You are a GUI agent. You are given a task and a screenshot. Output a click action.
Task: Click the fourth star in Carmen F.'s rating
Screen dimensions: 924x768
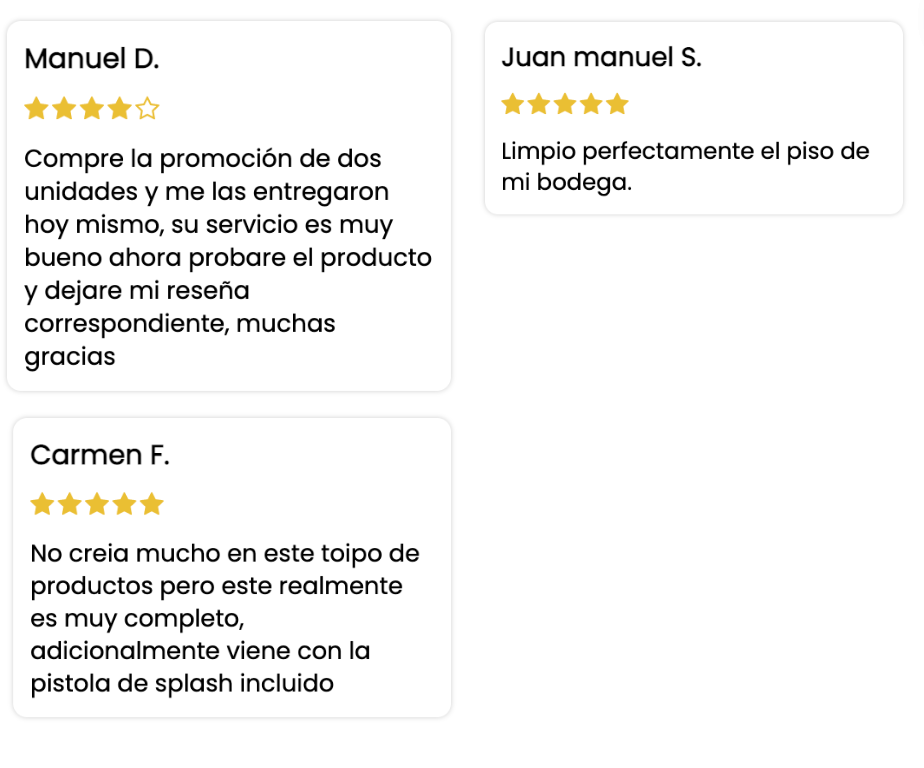(x=124, y=504)
